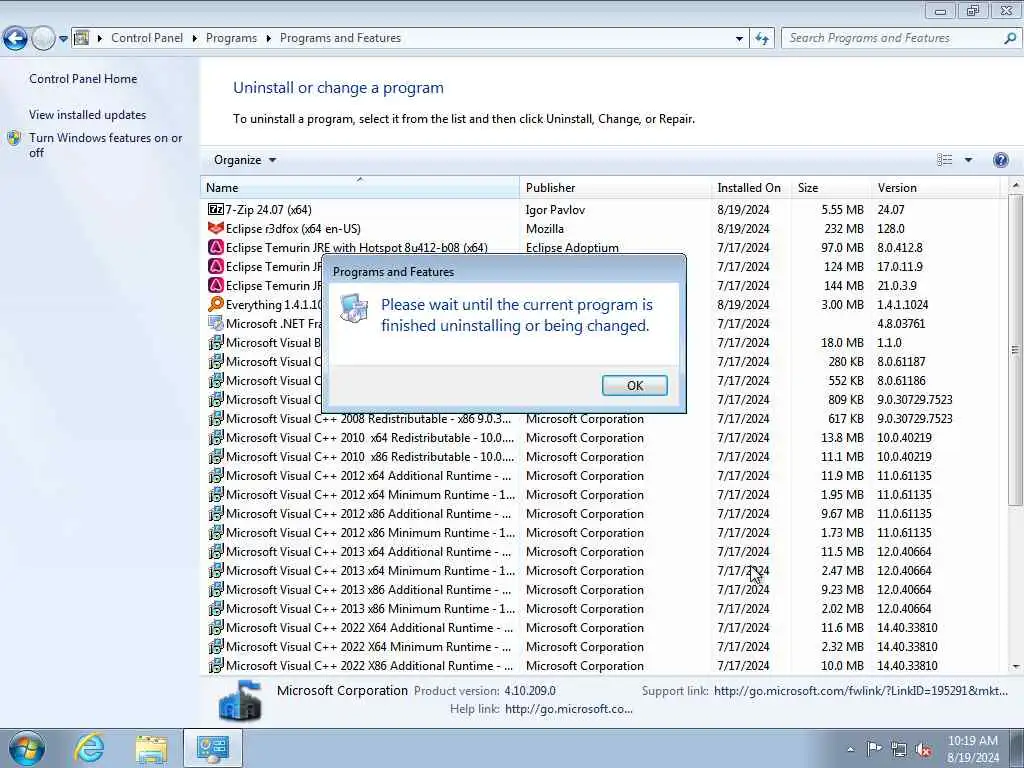The height and width of the screenshot is (768, 1024).
Task: Select the Microsoft .NET Framework icon
Action: pos(216,323)
